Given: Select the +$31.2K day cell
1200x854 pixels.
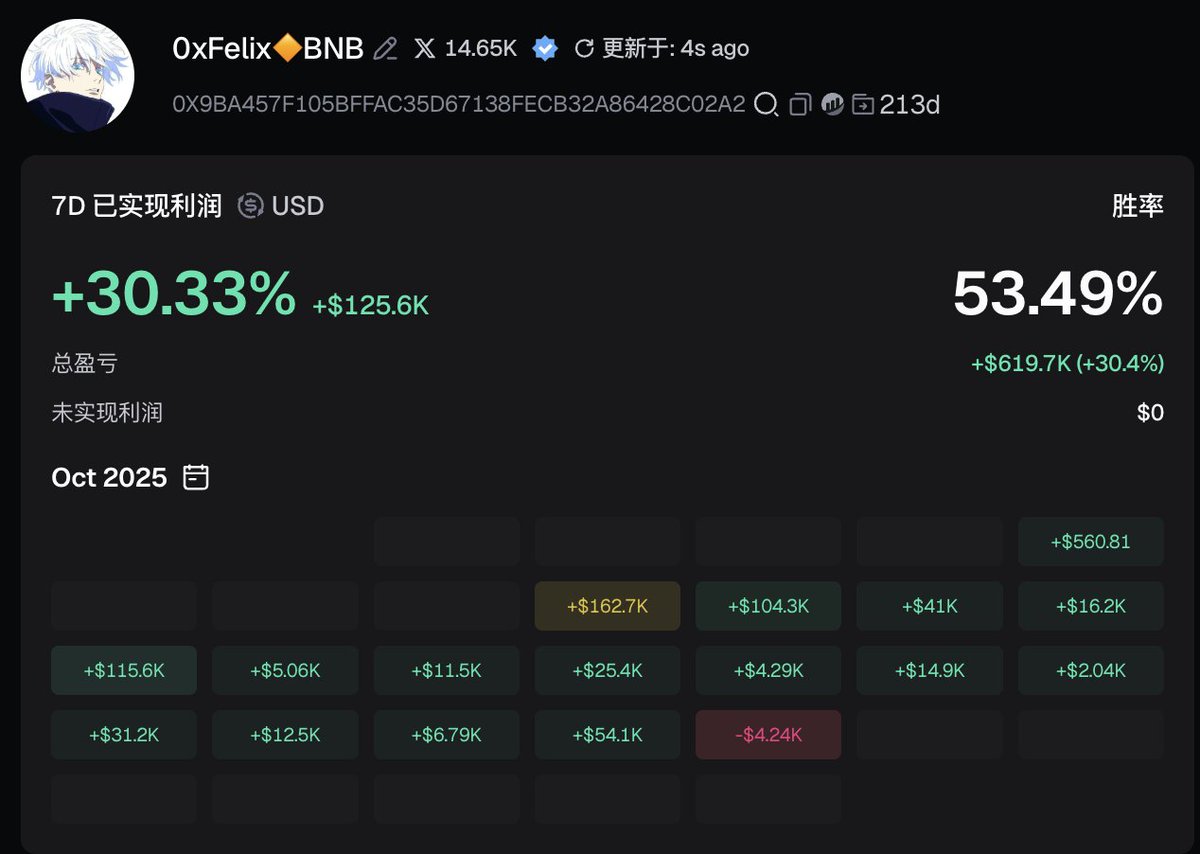Looking at the screenshot, I should click(124, 735).
